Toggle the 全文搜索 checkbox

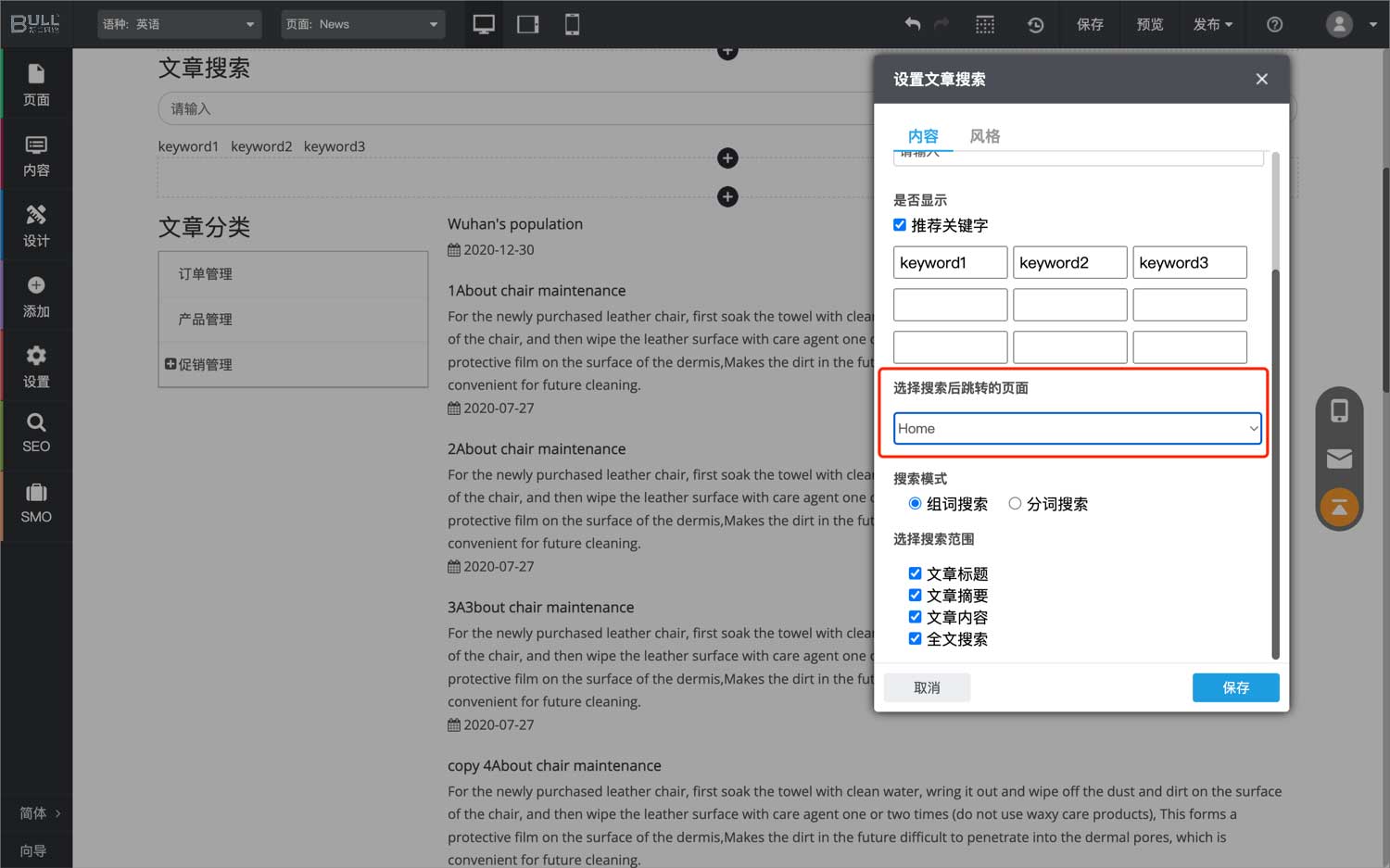coord(915,639)
